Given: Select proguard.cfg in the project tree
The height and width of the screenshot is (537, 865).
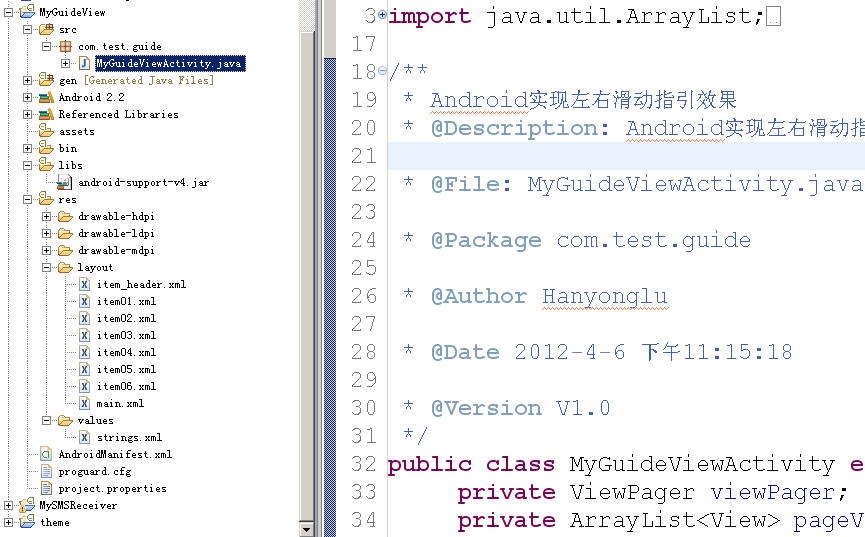Looking at the screenshot, I should [x=94, y=471].
